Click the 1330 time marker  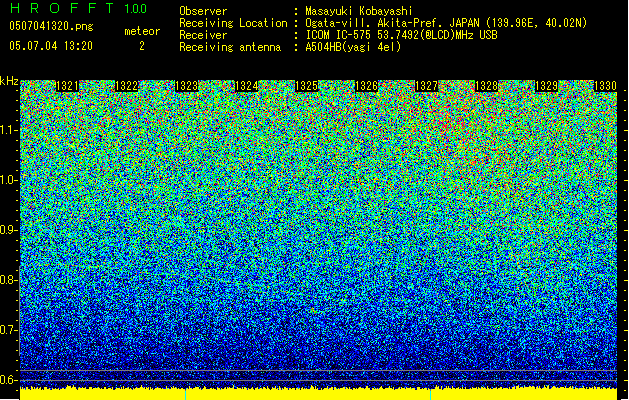pyautogui.click(x=605, y=86)
